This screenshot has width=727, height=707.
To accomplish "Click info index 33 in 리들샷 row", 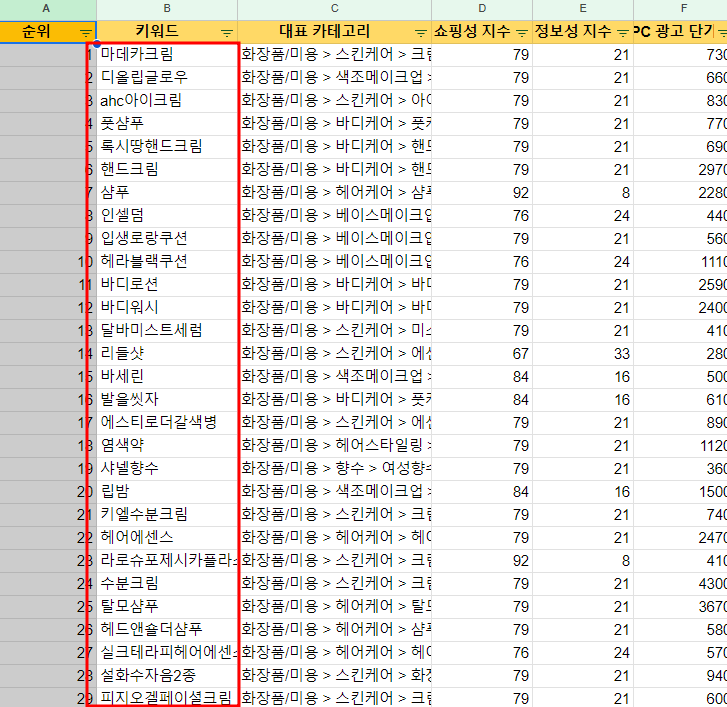I will click(x=583, y=354).
